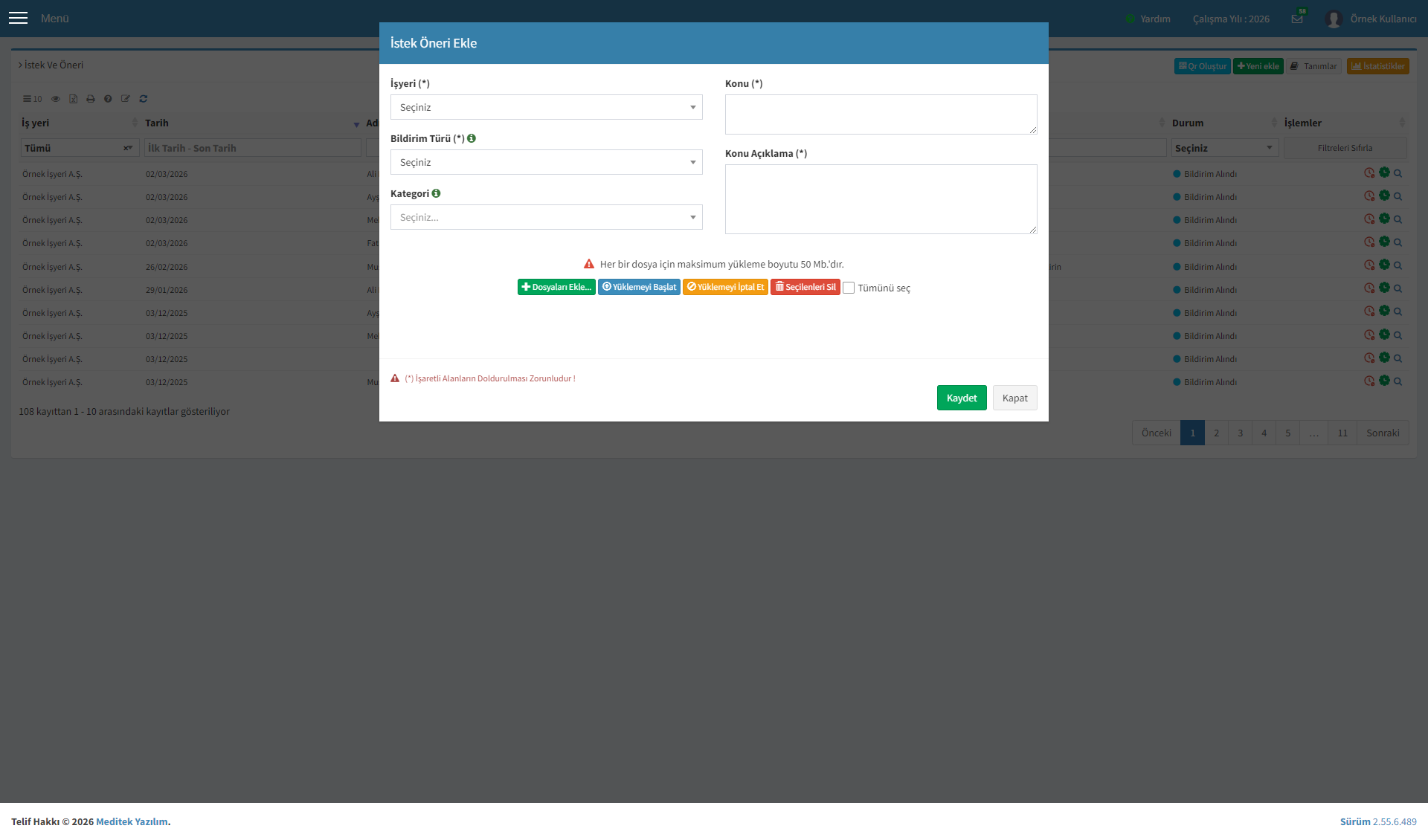Go to pagination page 3

[1241, 433]
